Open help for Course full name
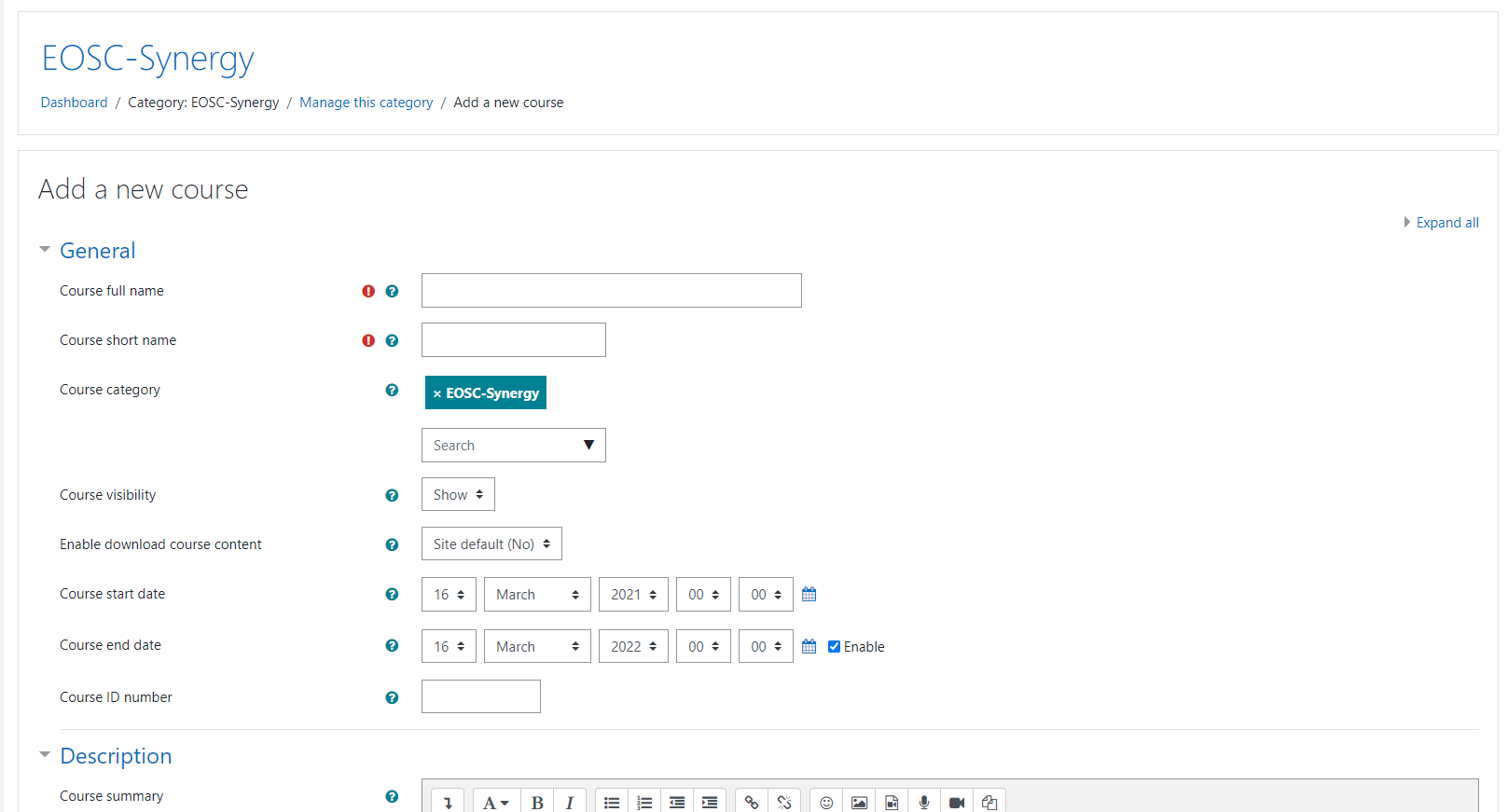 (x=392, y=291)
